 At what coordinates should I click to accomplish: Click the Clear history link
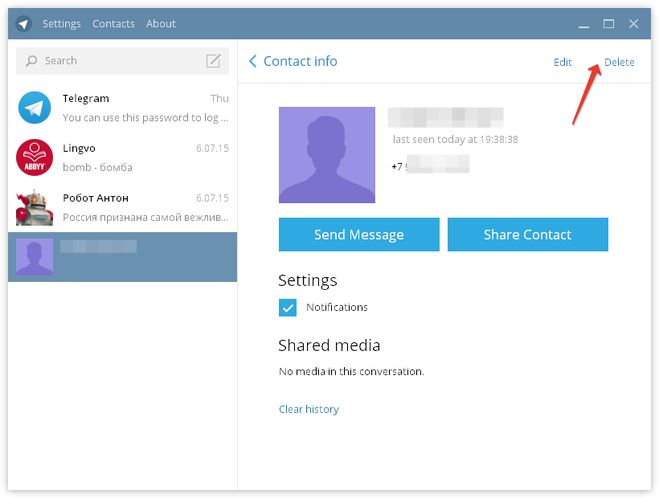click(x=308, y=409)
